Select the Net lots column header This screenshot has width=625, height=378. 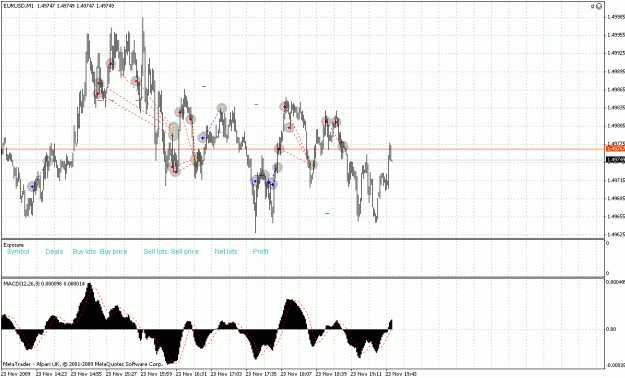tap(226, 252)
